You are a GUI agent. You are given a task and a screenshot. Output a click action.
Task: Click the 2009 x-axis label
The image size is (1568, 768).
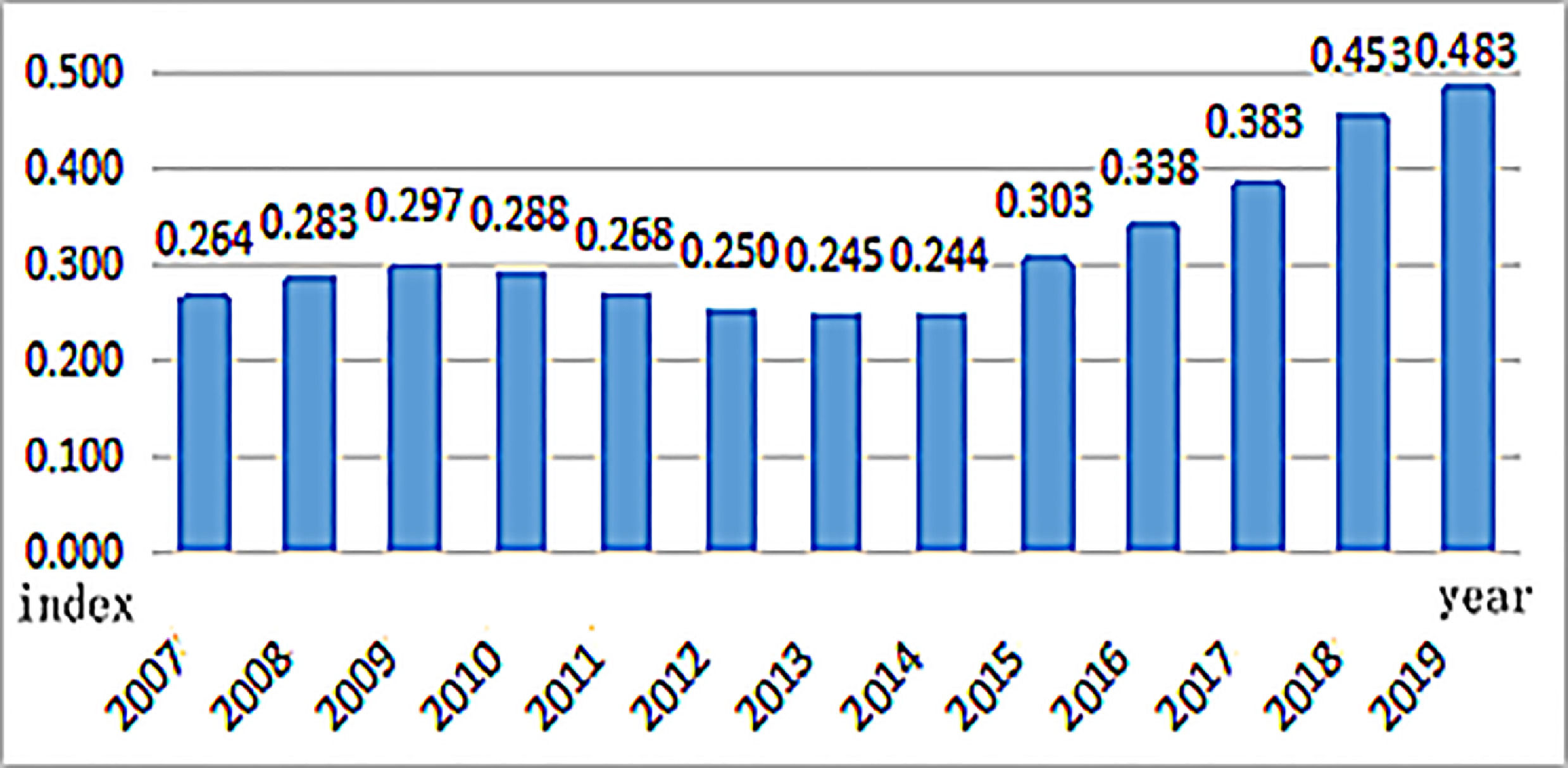click(x=356, y=685)
